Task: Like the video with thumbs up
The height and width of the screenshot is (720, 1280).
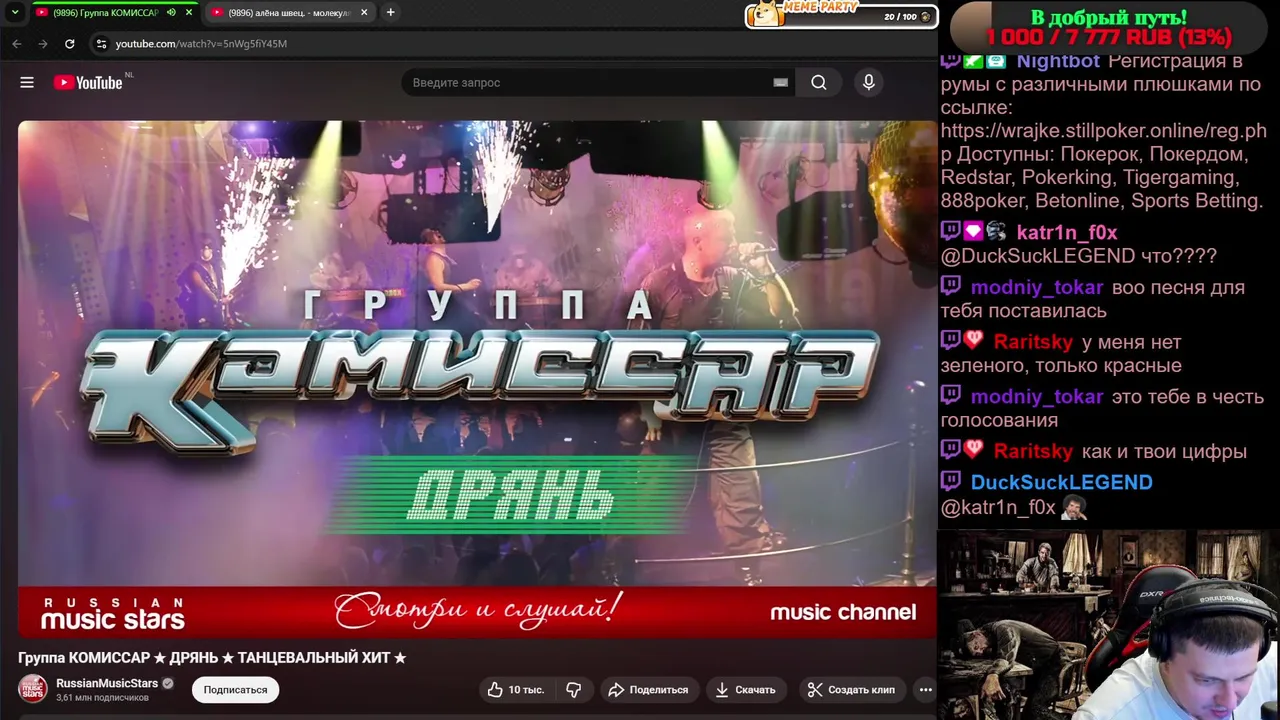Action: pyautogui.click(x=515, y=690)
